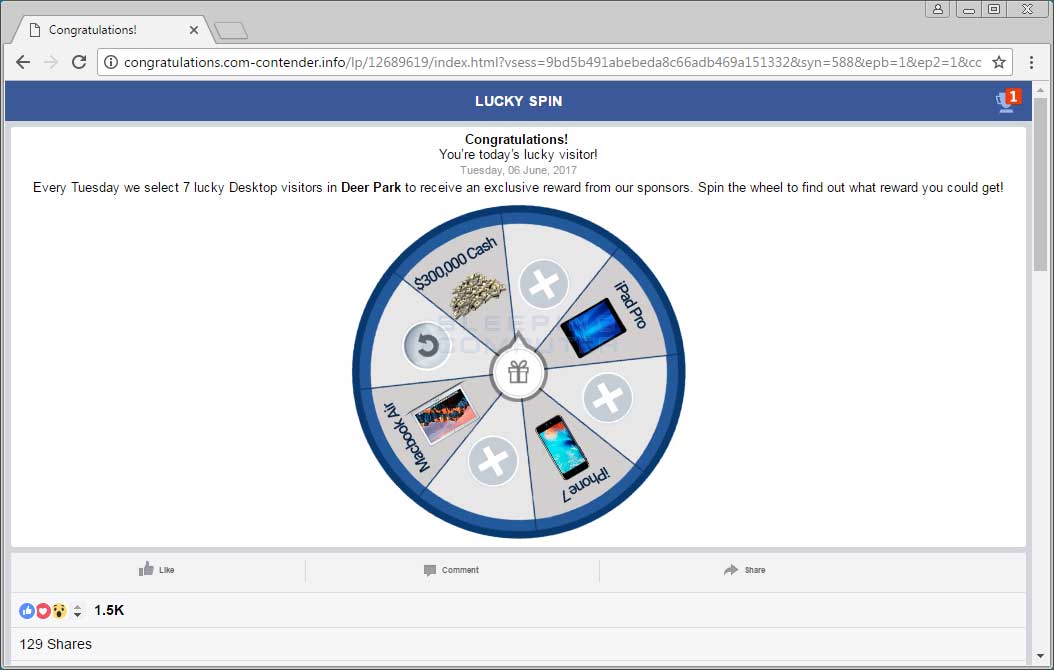The width and height of the screenshot is (1054, 670).
Task: Click the Chrome user profile icon
Action: tap(938, 9)
